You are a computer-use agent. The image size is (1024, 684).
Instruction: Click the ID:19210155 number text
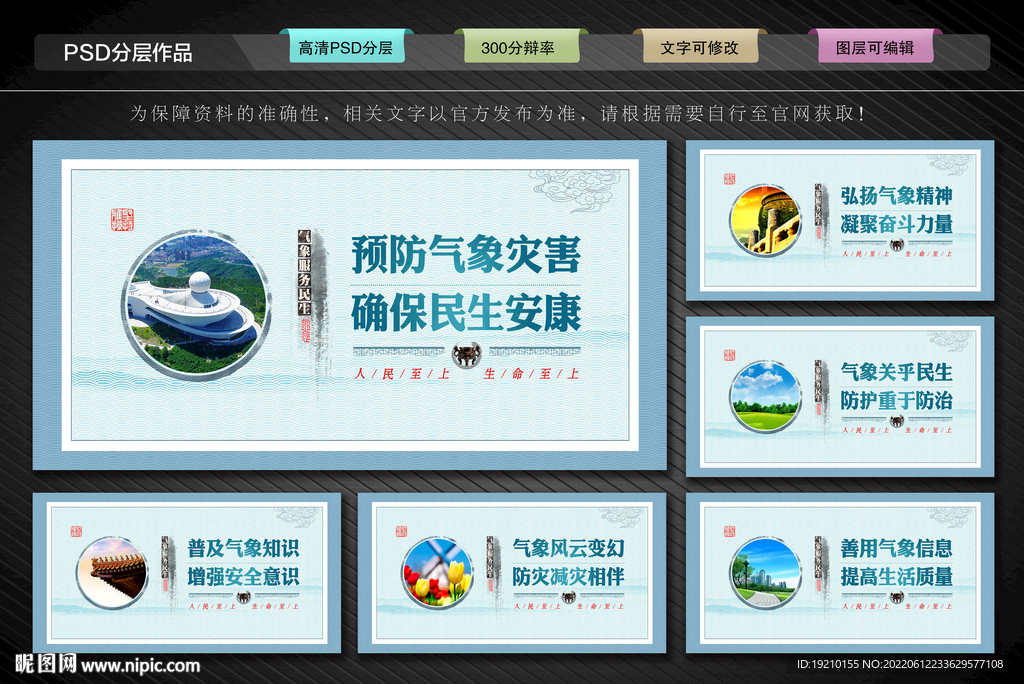point(827,664)
